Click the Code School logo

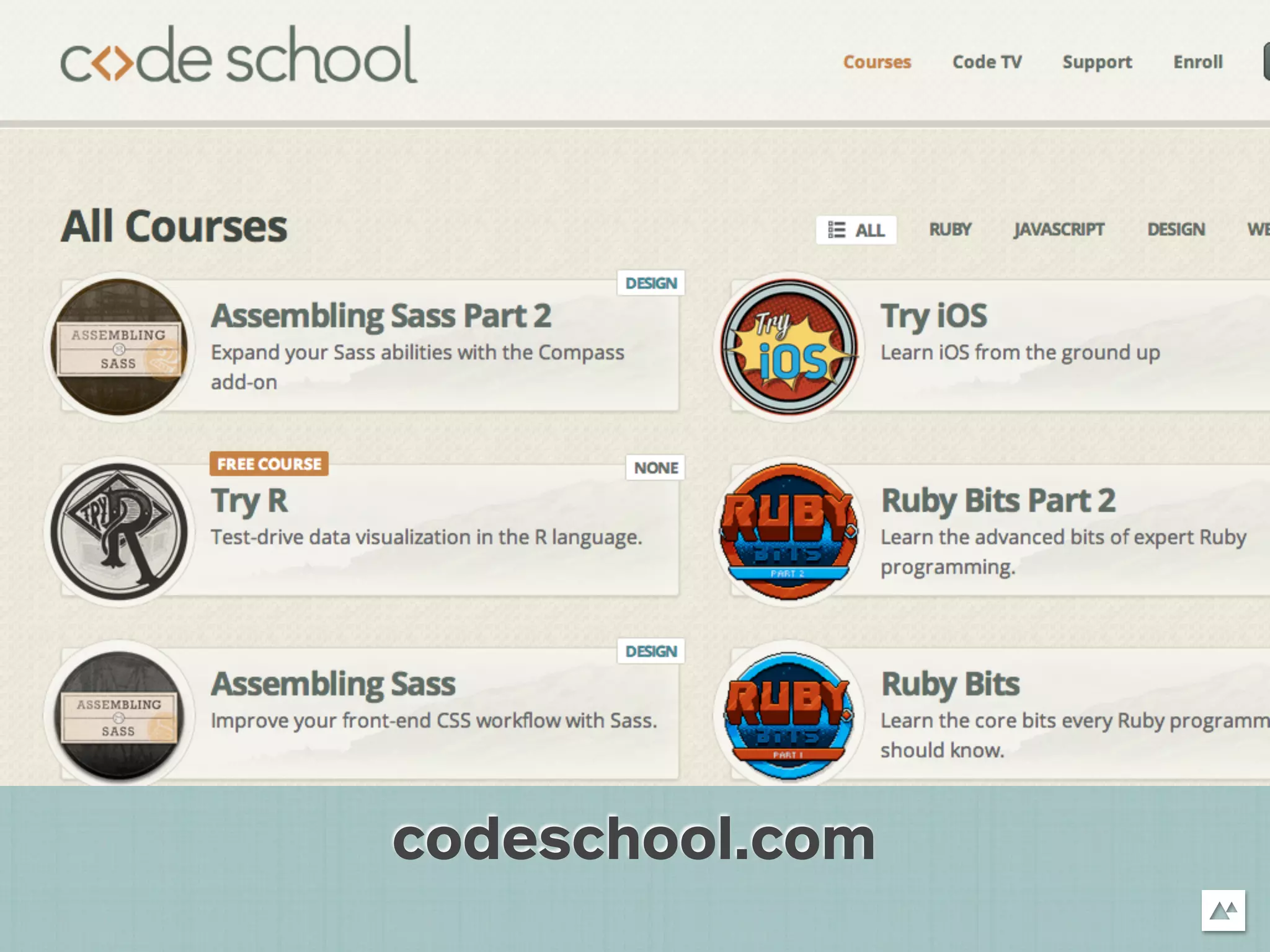[x=239, y=56]
